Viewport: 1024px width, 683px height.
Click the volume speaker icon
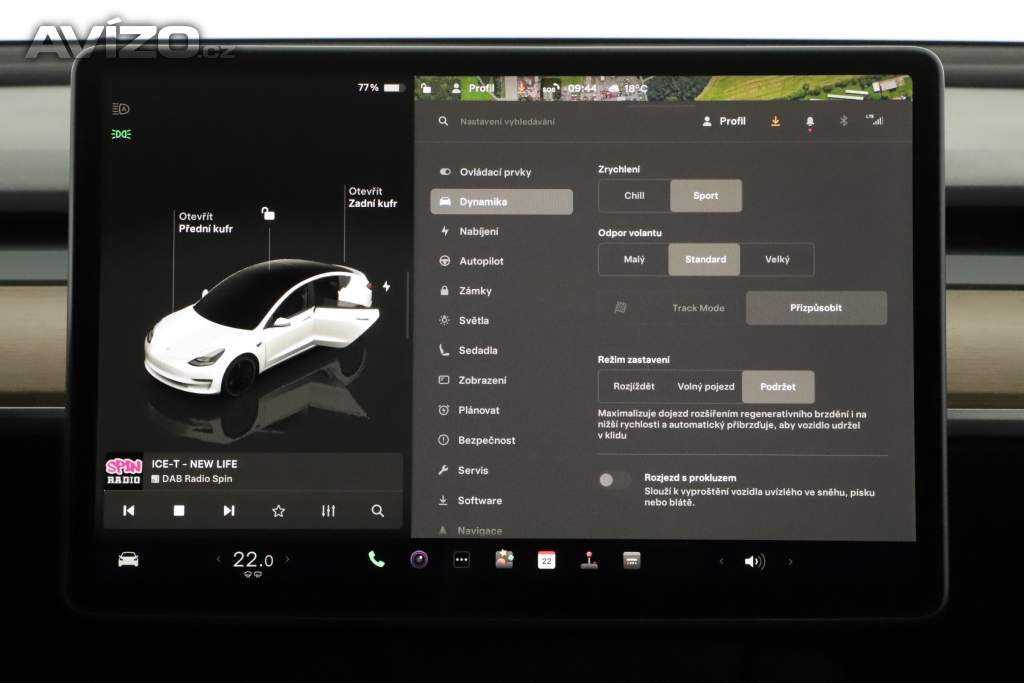(754, 562)
